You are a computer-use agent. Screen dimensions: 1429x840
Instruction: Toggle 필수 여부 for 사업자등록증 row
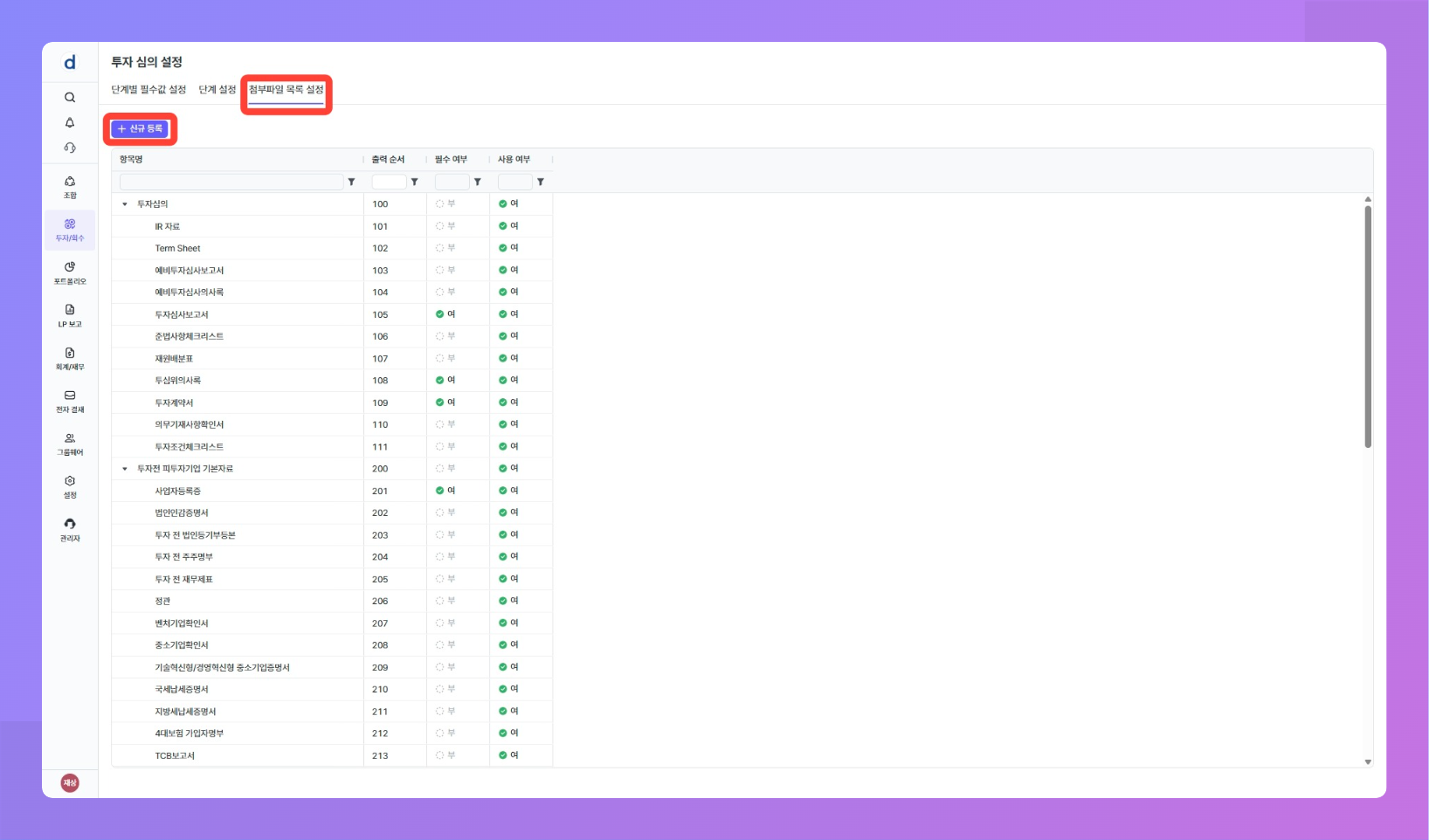[445, 491]
